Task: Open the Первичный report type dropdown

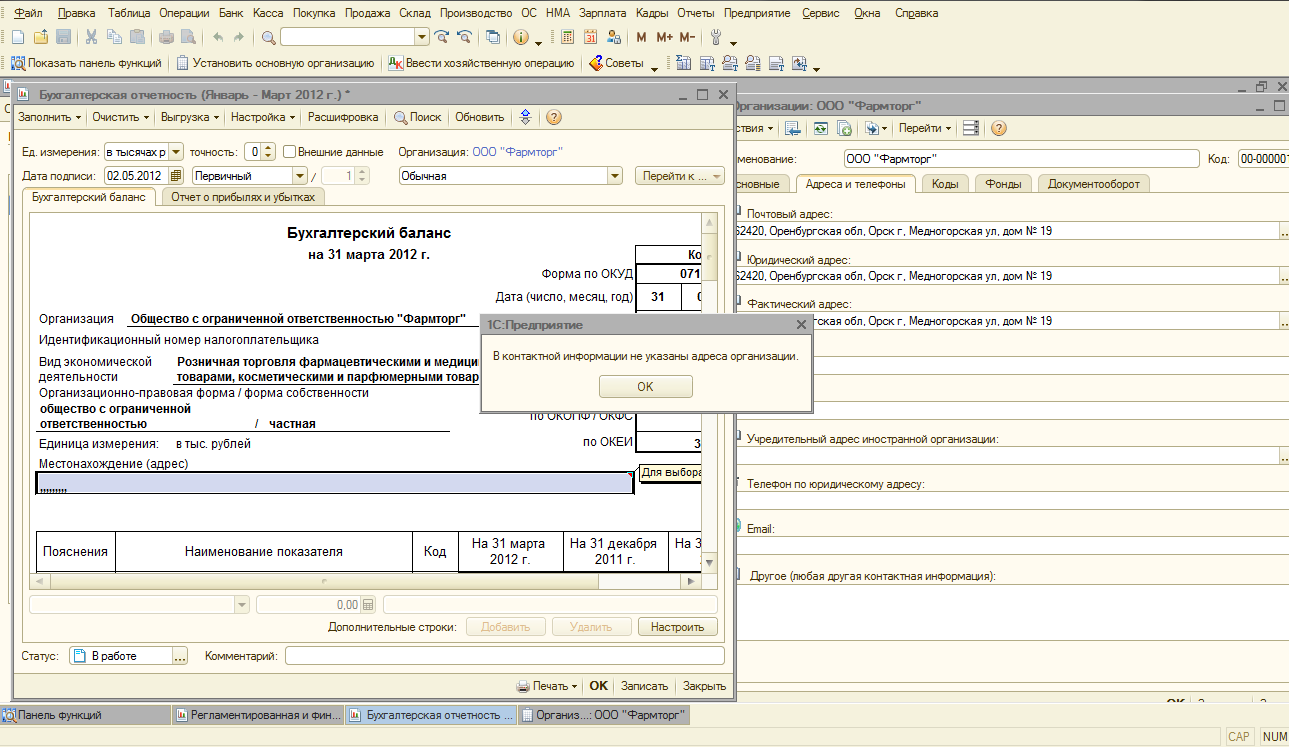Action: click(x=300, y=176)
